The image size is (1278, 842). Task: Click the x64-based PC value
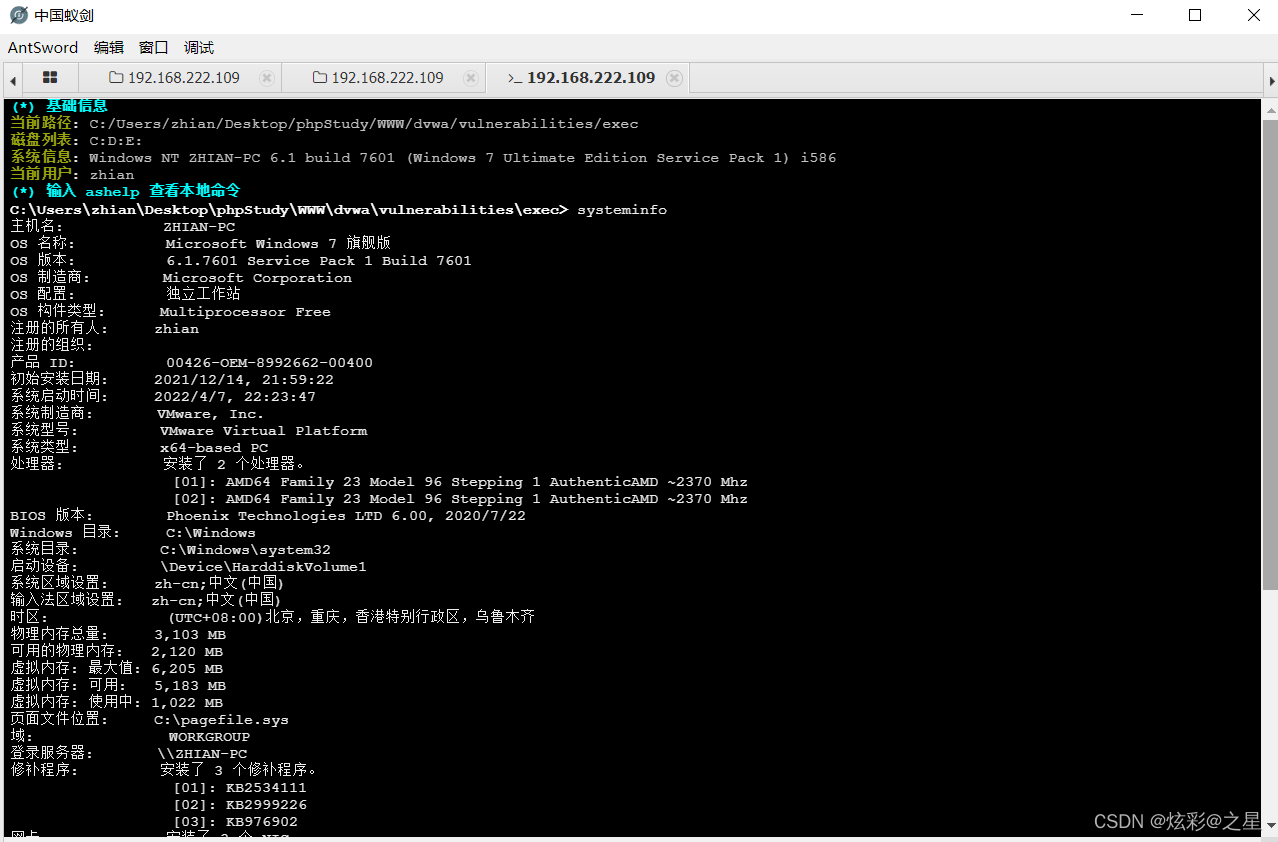pos(214,448)
